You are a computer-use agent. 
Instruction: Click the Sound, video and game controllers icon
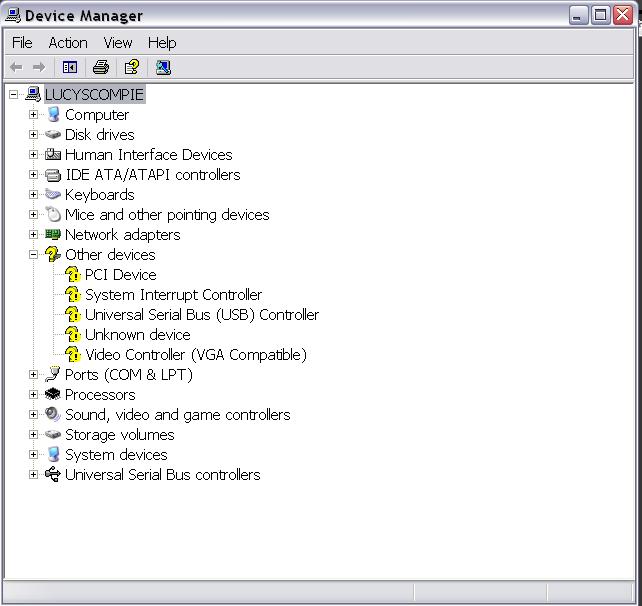pyautogui.click(x=53, y=414)
